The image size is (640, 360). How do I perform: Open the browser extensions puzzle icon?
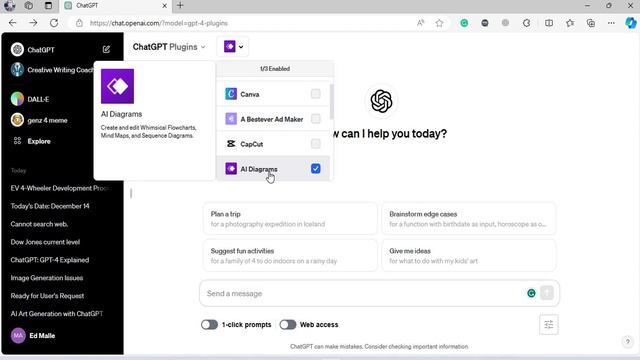526,23
